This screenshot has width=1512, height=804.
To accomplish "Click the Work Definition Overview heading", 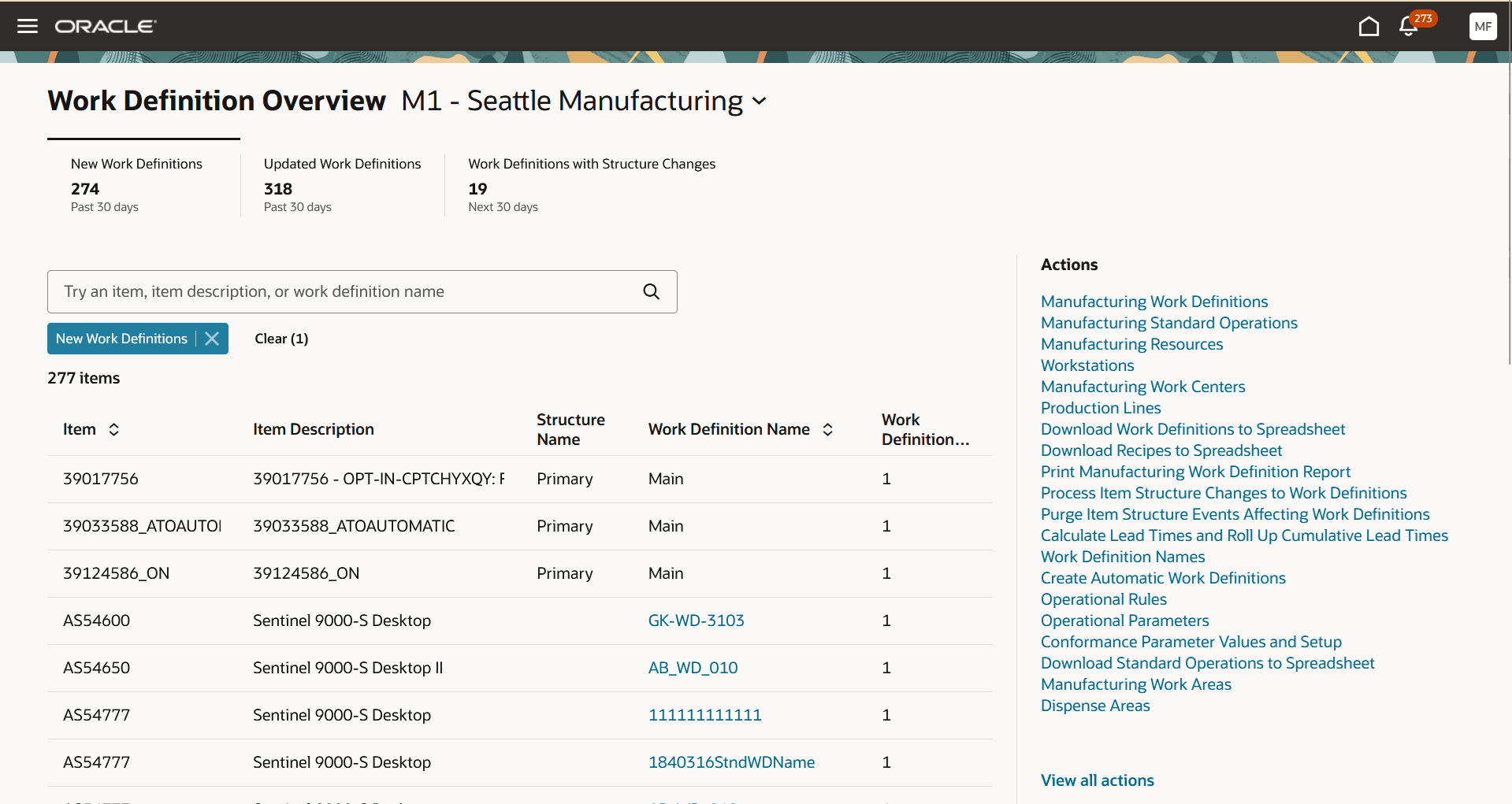I will pyautogui.click(x=217, y=101).
